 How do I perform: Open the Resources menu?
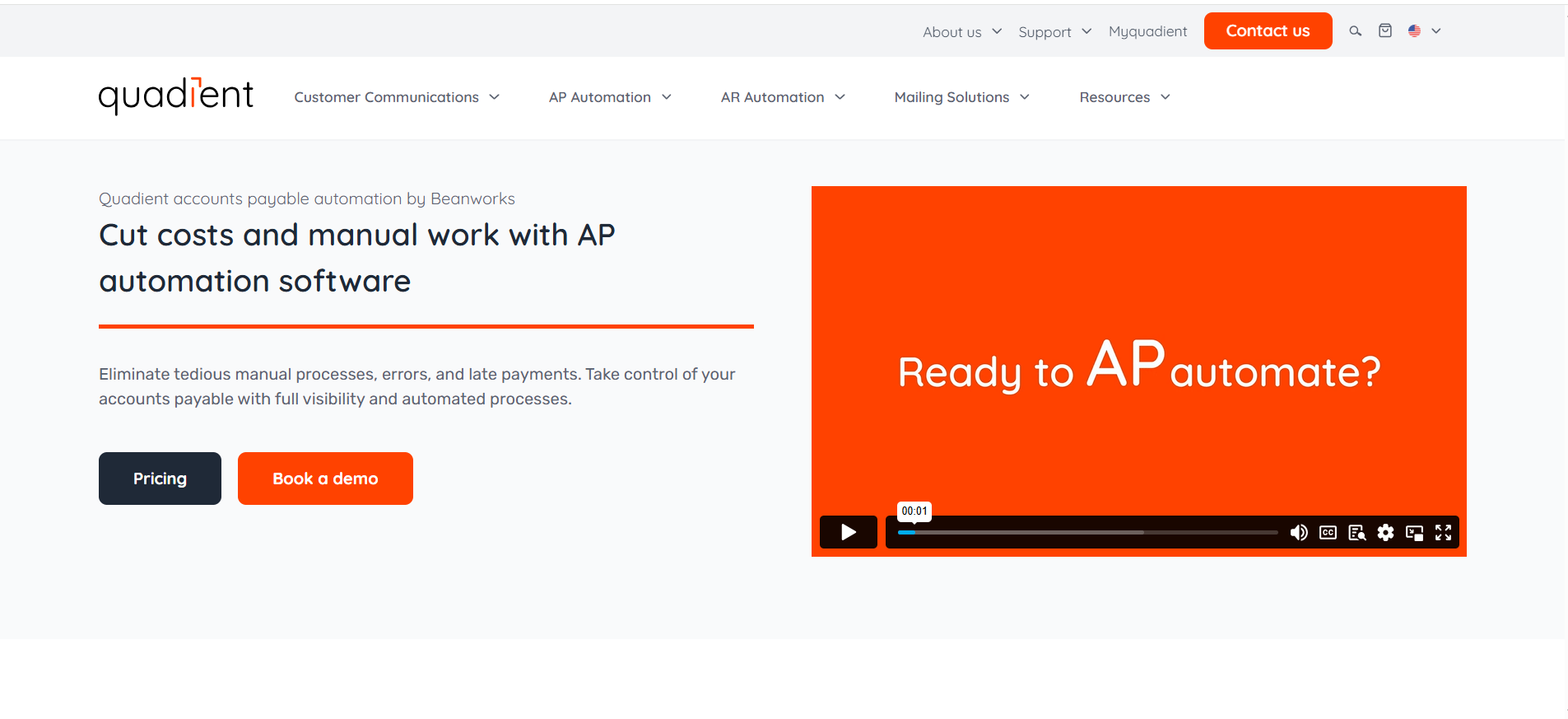(x=1114, y=97)
